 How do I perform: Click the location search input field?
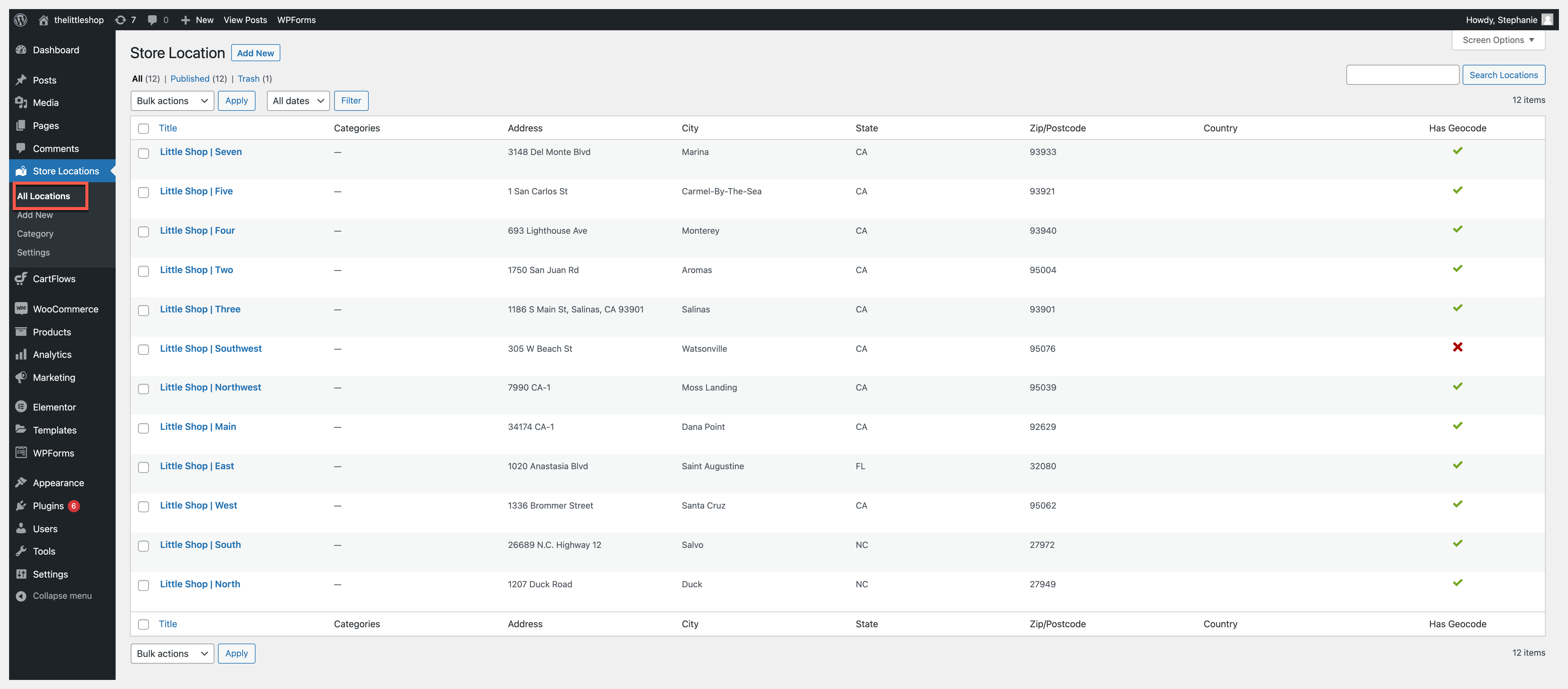pos(1402,75)
